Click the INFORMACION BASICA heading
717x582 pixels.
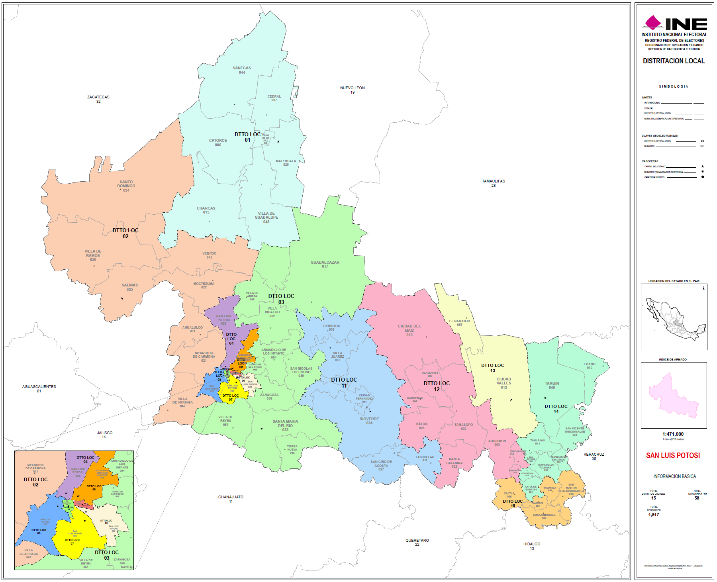673,477
